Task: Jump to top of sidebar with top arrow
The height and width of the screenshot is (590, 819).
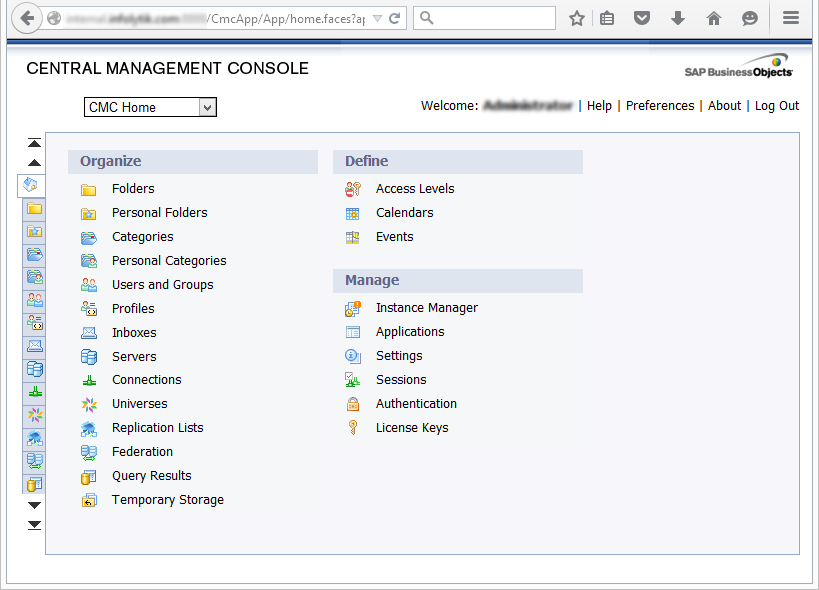Action: tap(34, 143)
